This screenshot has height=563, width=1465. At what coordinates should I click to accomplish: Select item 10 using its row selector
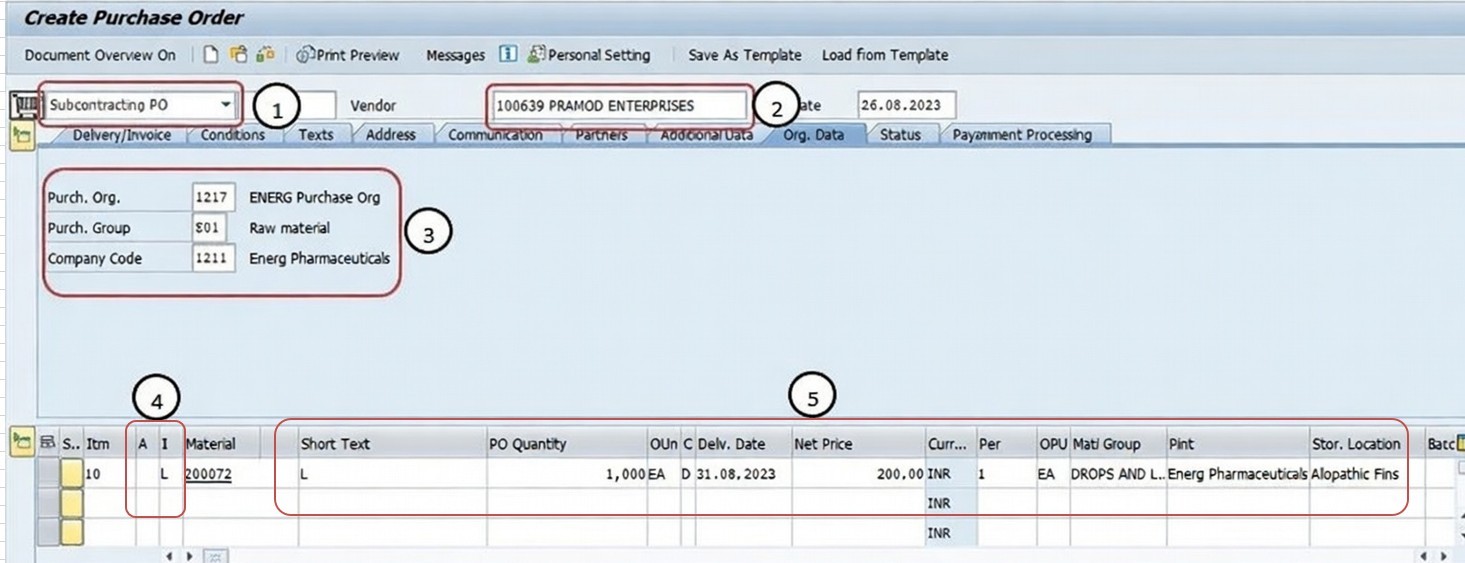[48, 474]
